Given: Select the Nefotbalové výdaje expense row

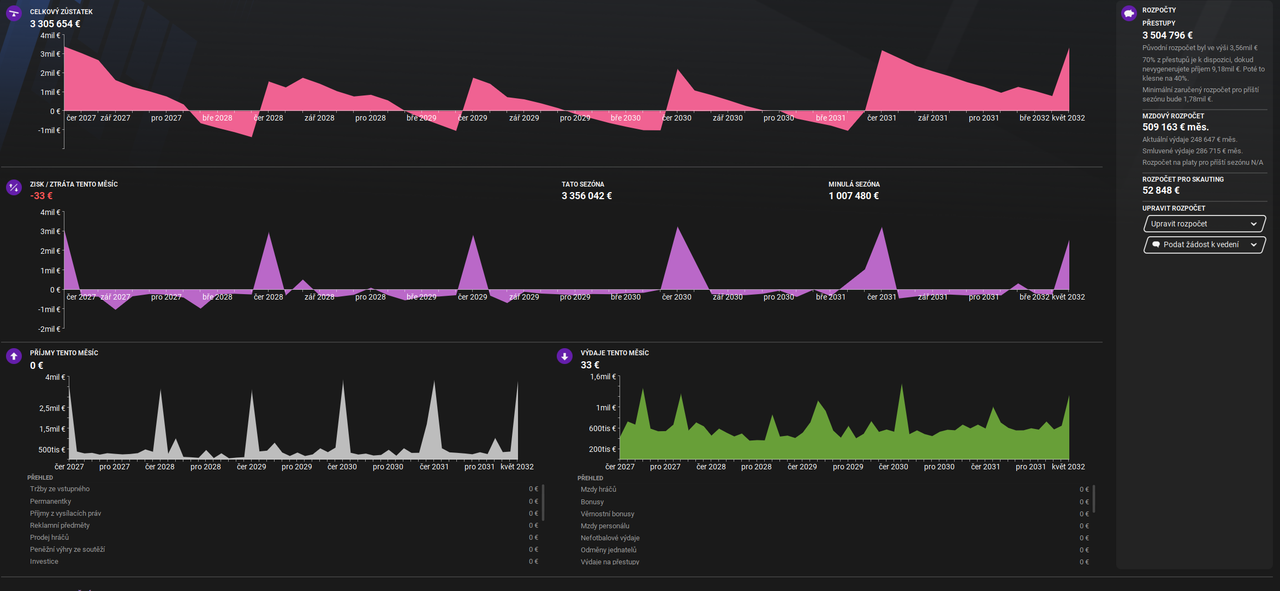Looking at the screenshot, I should coord(835,537).
